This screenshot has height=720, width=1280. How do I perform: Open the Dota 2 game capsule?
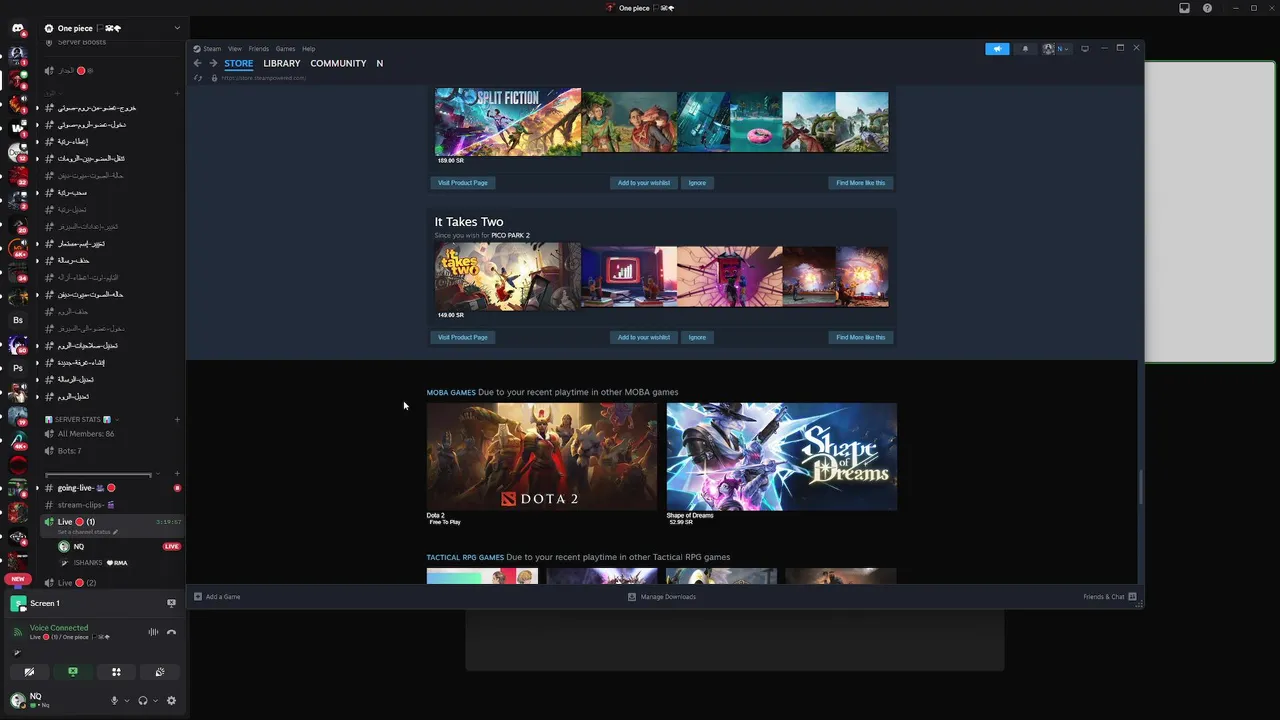[x=542, y=456]
